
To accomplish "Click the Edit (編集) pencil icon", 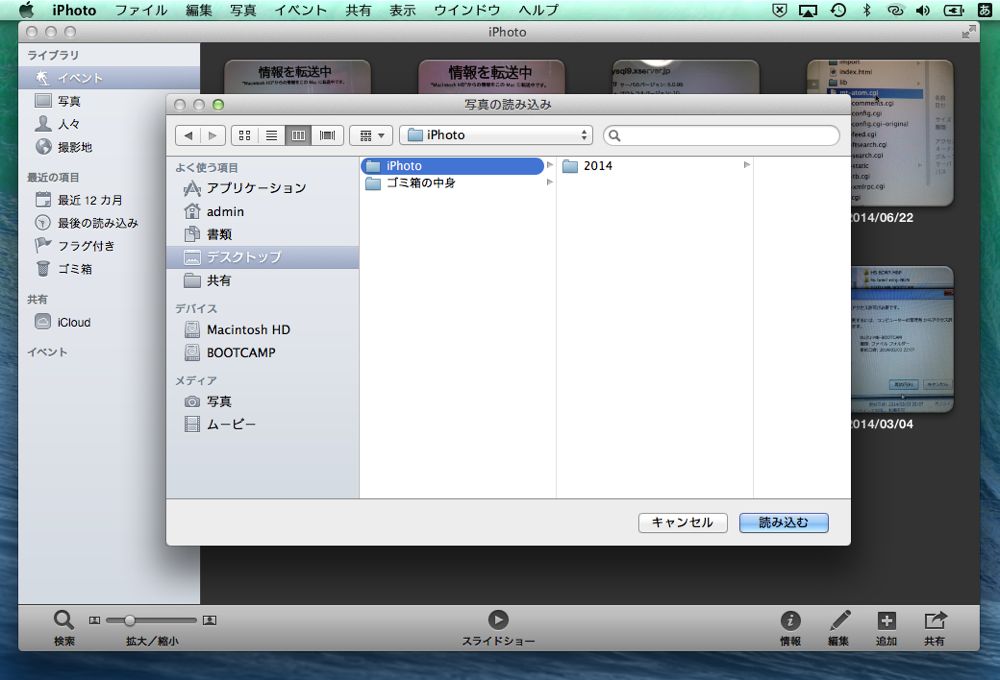I will [x=839, y=620].
